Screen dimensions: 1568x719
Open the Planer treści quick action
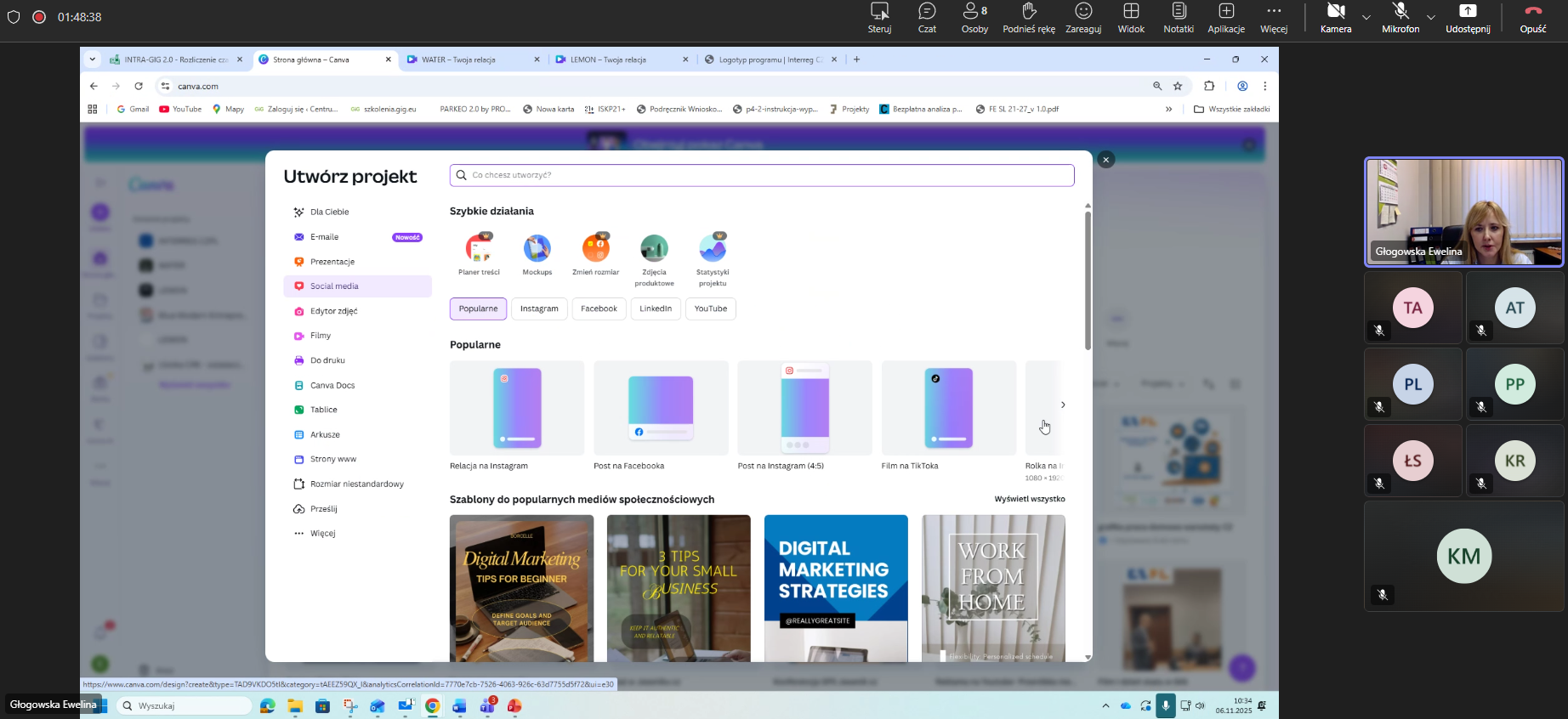pyautogui.click(x=479, y=249)
